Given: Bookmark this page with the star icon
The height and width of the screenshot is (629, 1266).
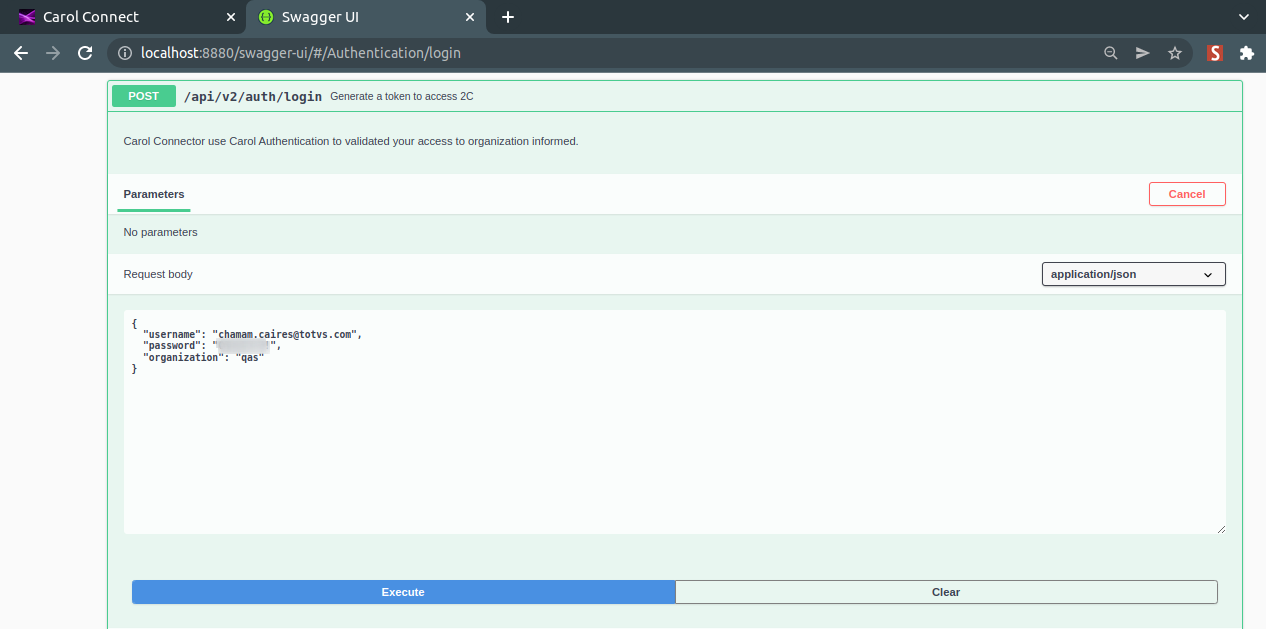Looking at the screenshot, I should tap(1175, 53).
